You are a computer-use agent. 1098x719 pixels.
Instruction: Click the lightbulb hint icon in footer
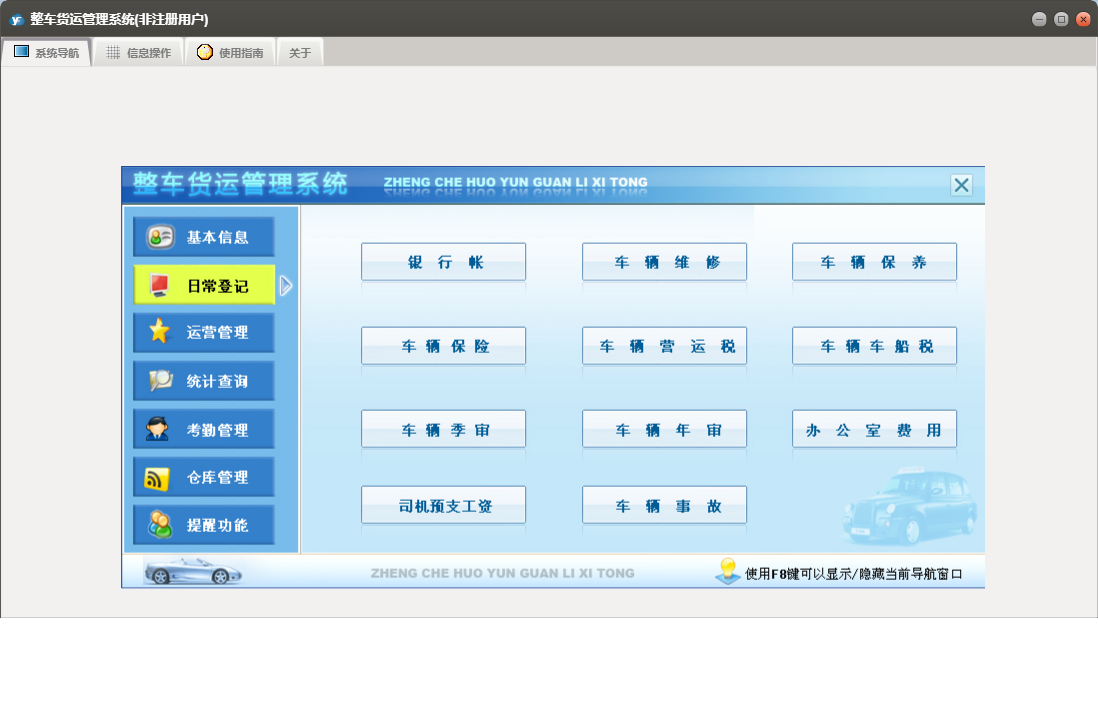coord(728,571)
